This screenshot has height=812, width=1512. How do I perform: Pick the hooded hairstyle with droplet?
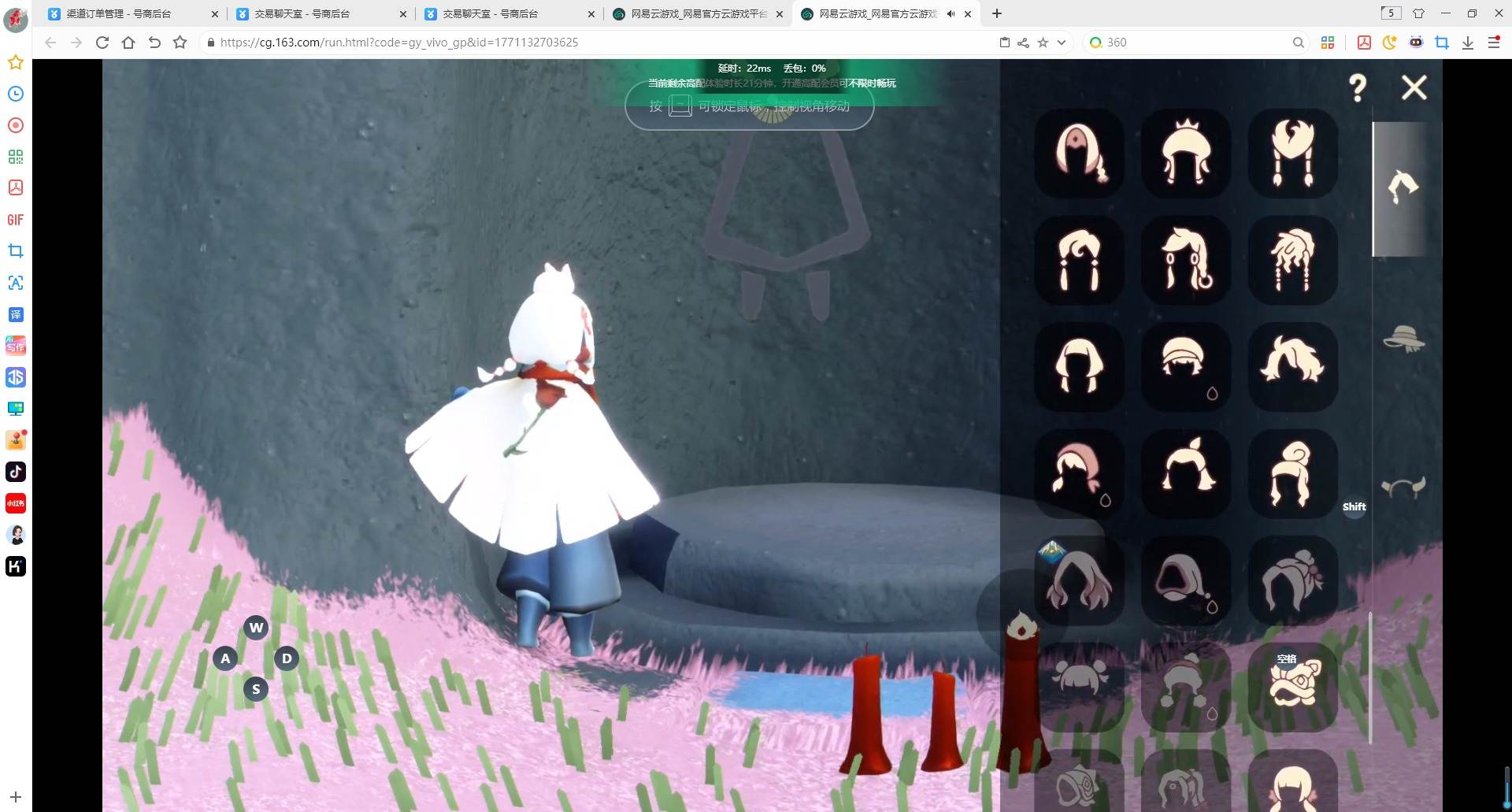pos(1185,580)
